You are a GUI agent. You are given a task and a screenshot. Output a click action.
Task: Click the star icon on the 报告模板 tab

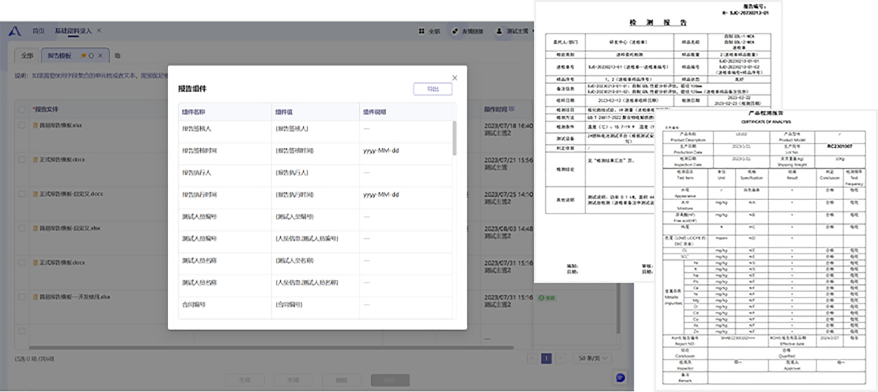83,55
